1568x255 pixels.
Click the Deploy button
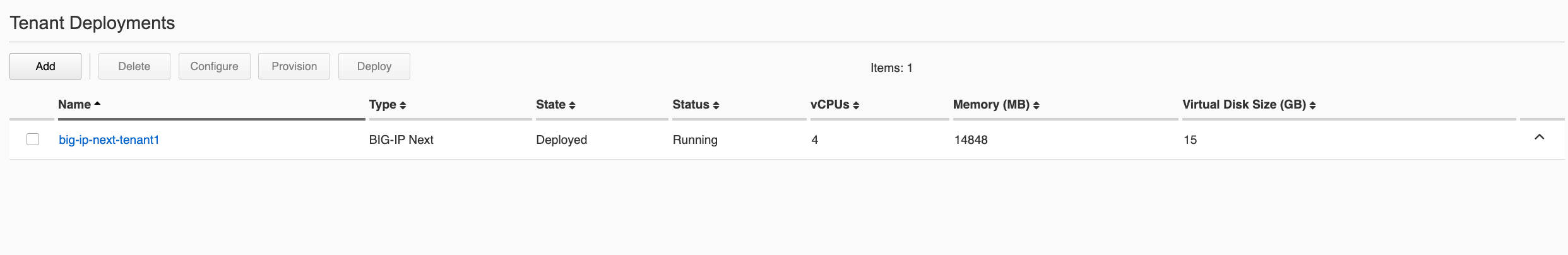374,66
